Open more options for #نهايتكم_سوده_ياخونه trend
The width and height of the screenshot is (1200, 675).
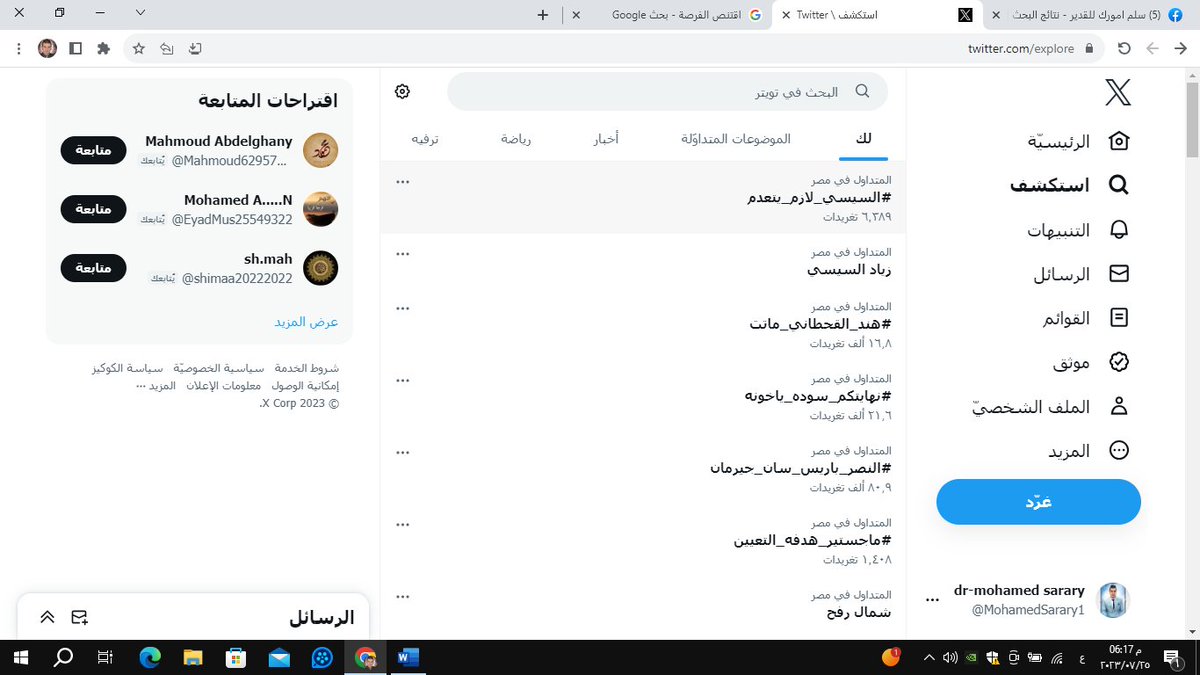[403, 380]
